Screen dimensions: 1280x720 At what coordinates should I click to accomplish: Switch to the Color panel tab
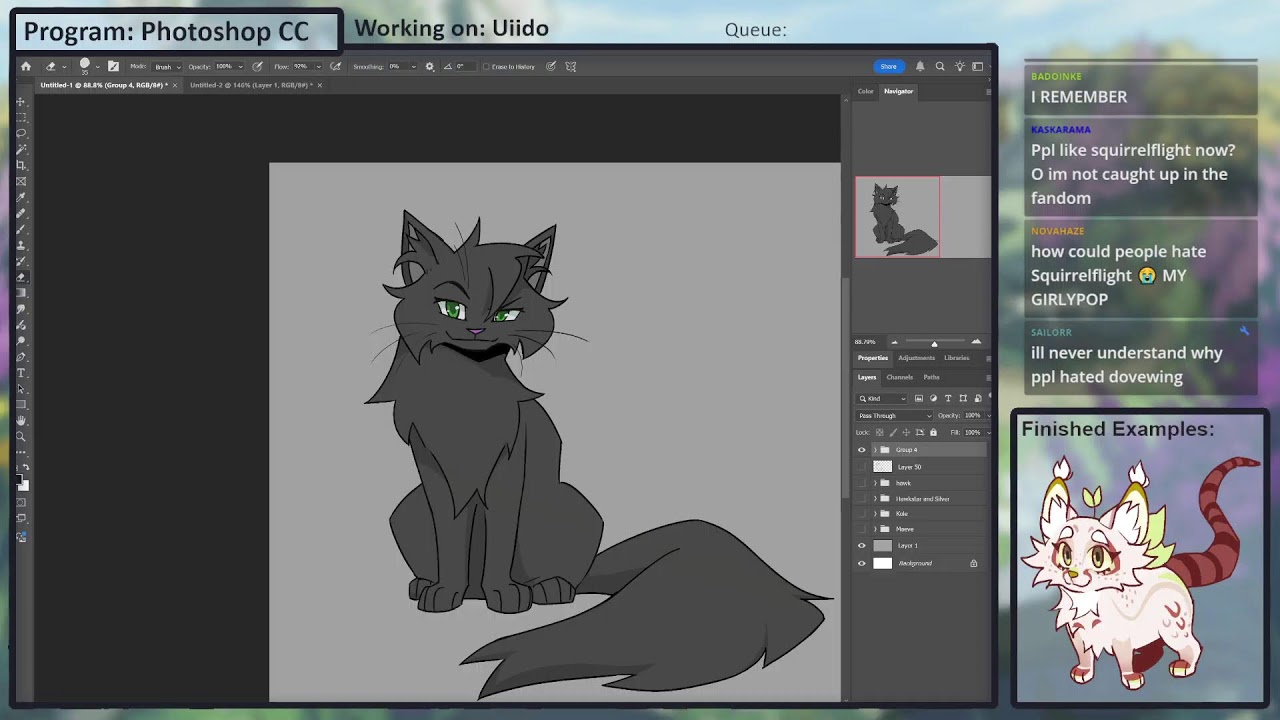pyautogui.click(x=865, y=91)
